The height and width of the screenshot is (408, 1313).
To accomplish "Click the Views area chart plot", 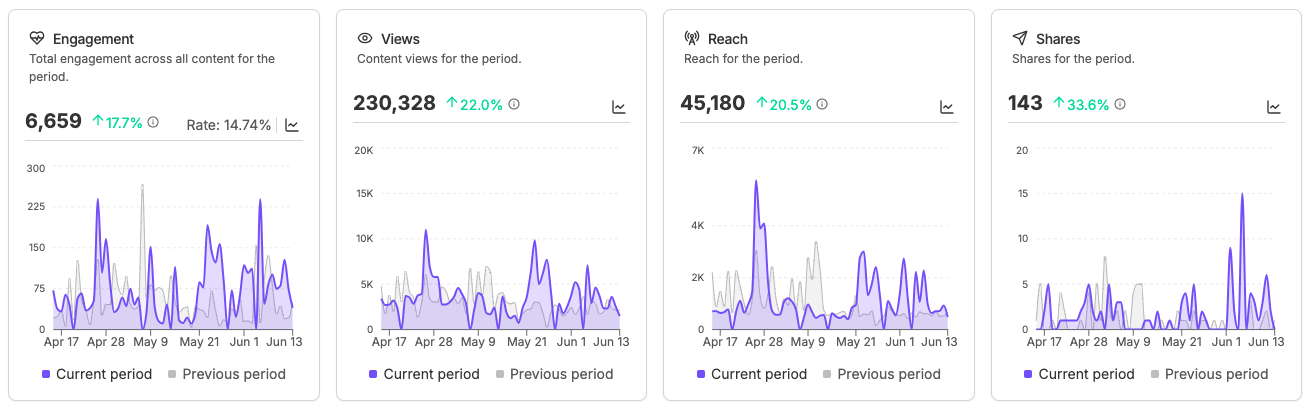I will (x=501, y=239).
